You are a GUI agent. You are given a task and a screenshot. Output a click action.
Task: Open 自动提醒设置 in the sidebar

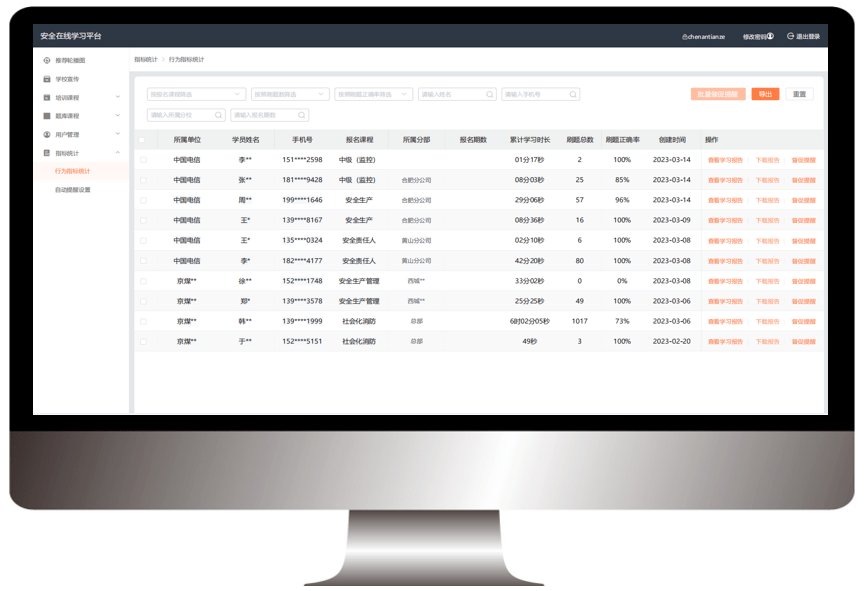pos(73,189)
